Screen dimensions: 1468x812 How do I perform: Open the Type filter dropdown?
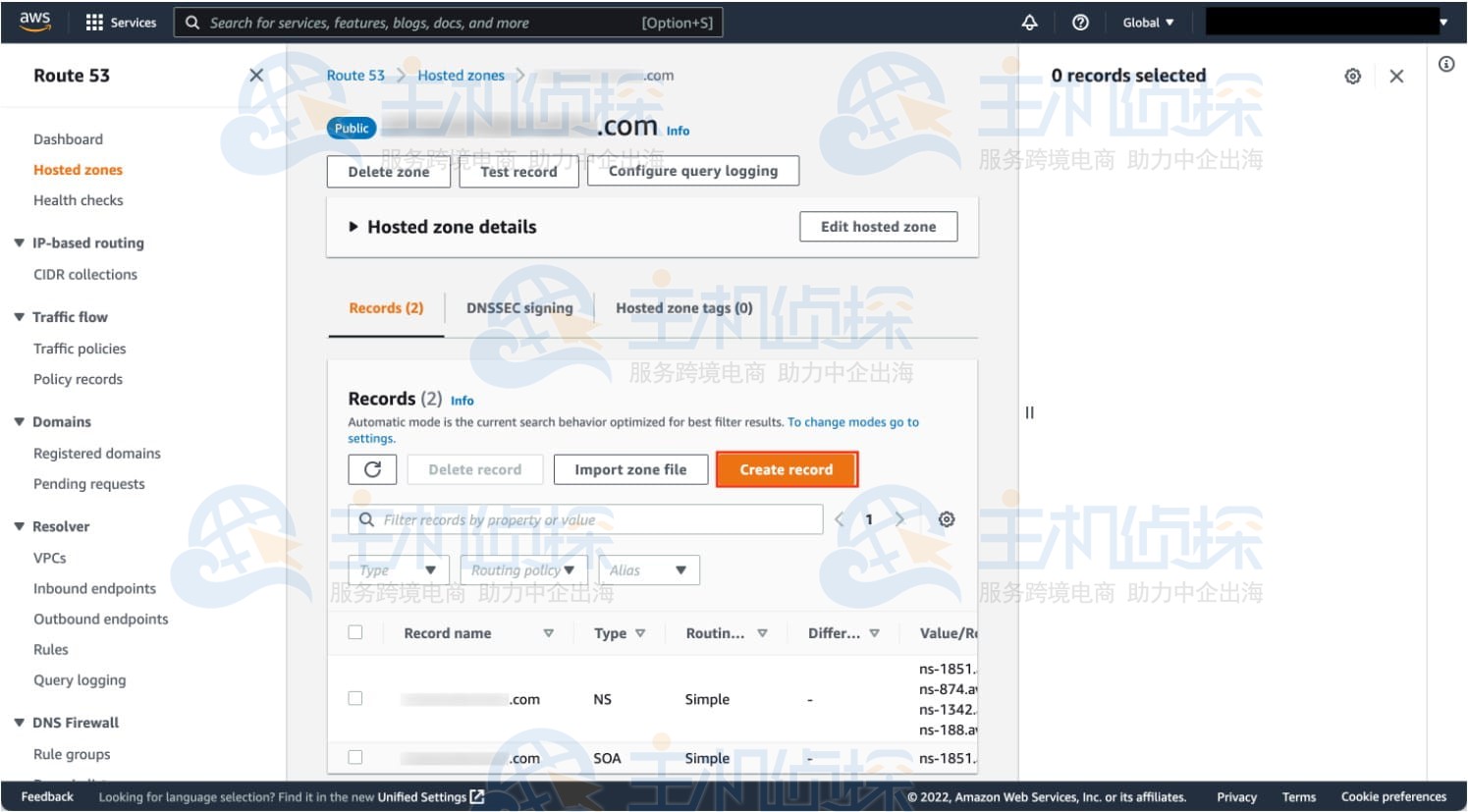399,570
